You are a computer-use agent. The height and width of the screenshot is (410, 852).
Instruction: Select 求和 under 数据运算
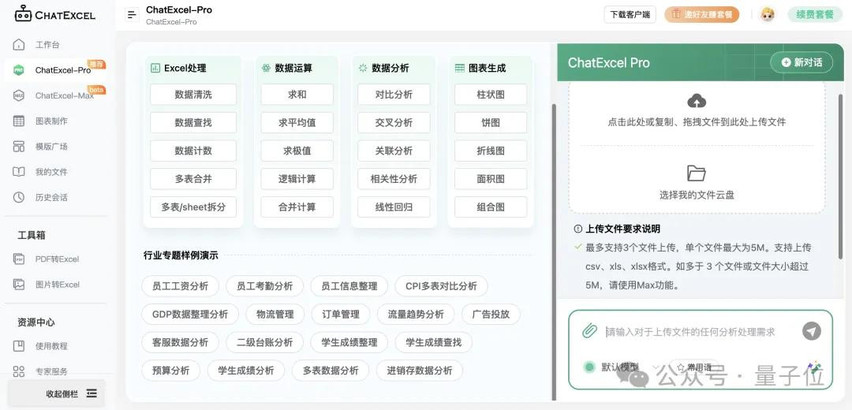tap(297, 94)
